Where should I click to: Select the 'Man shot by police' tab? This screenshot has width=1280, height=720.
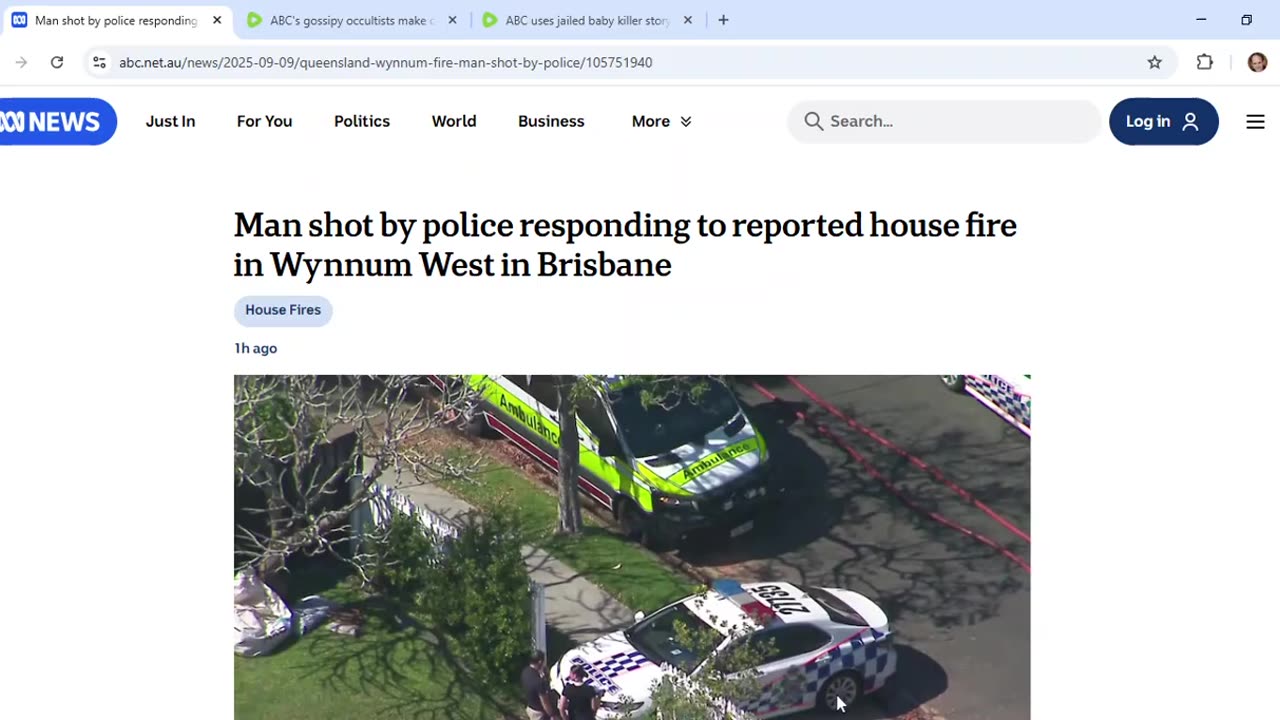click(117, 20)
